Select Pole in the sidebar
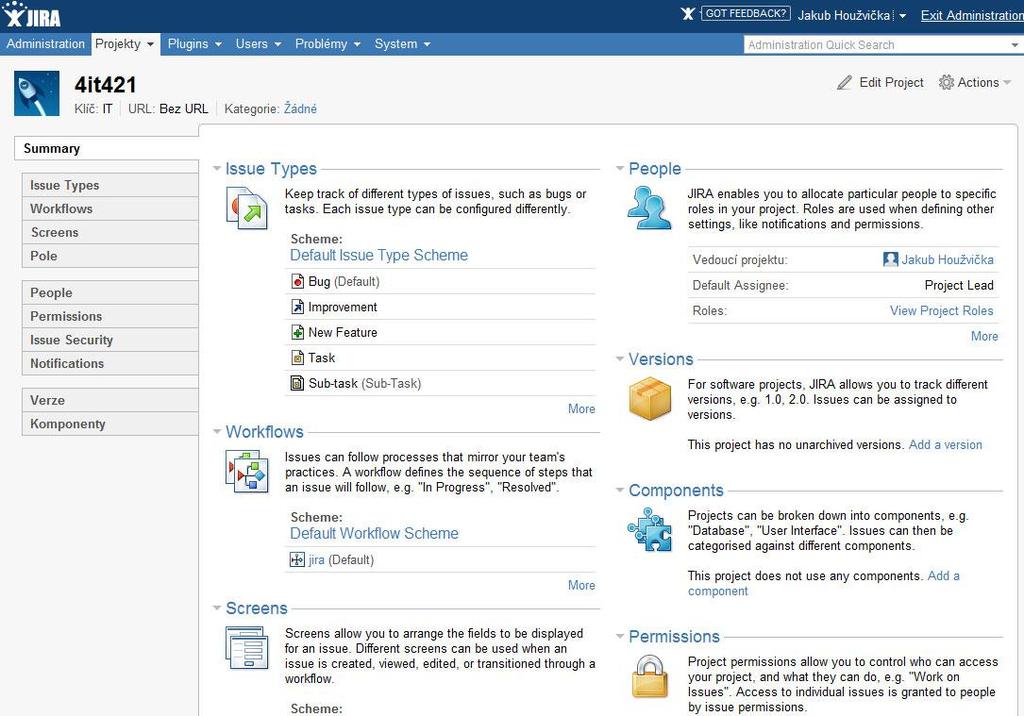Screen dimensions: 1024x716 [x=110, y=255]
